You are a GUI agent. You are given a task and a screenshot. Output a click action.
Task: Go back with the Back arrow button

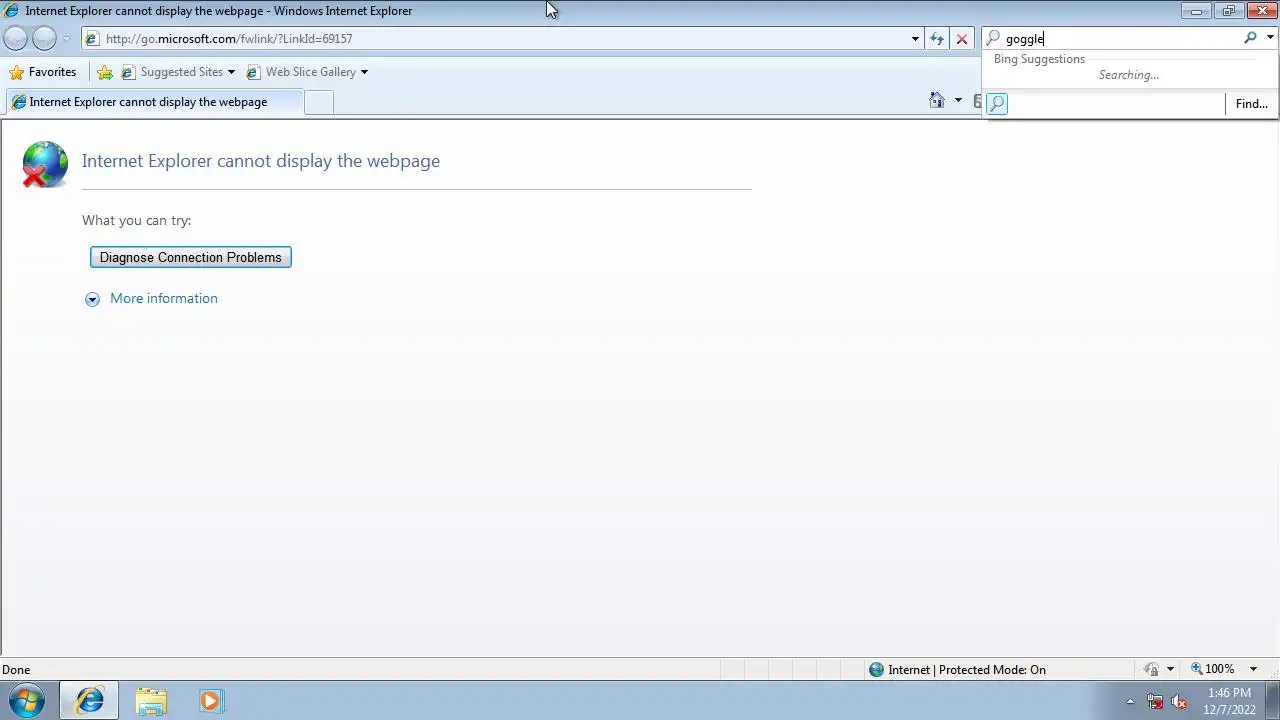pyautogui.click(x=15, y=39)
